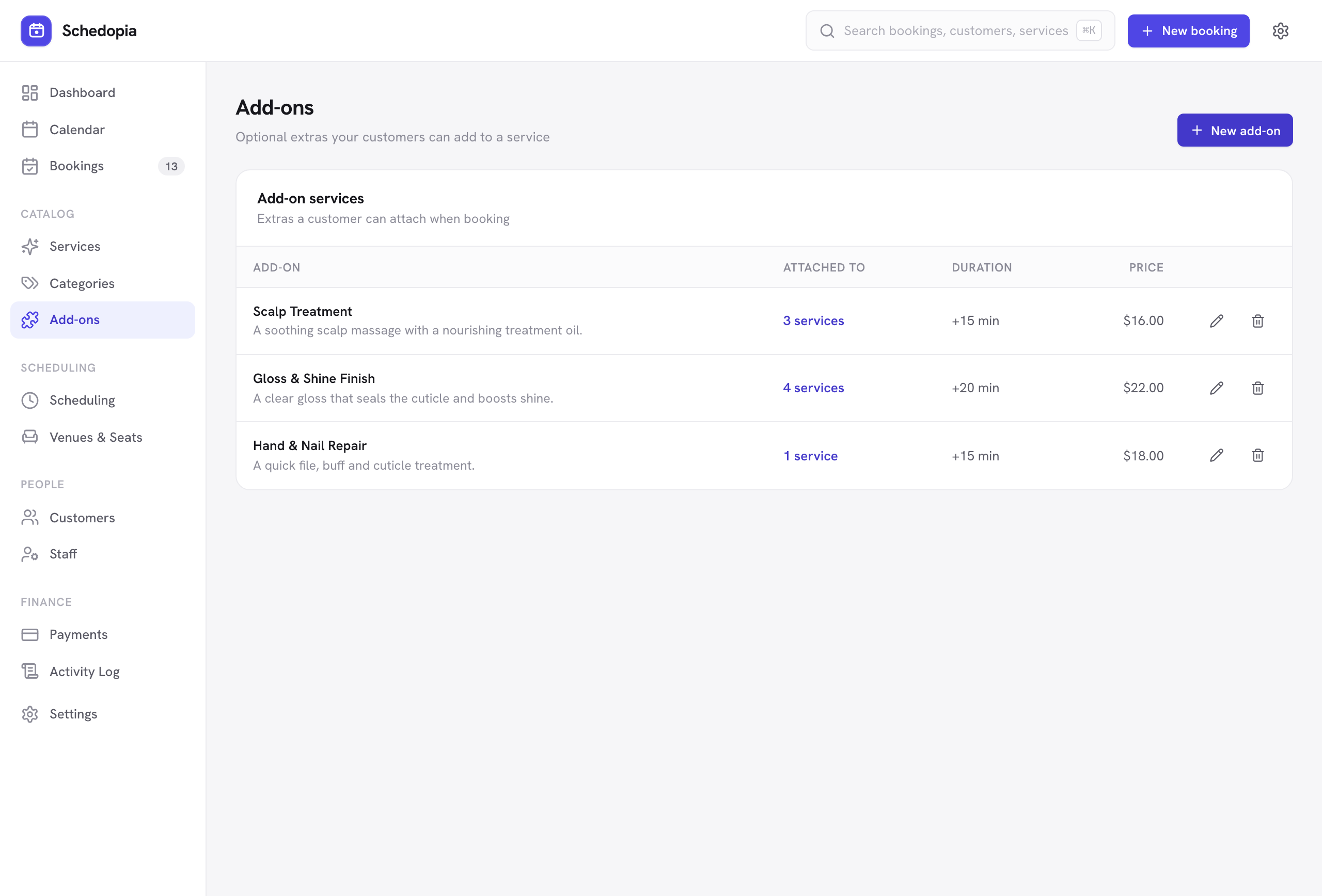Open Bookings in the sidebar
This screenshot has height=896, width=1322.
coord(102,166)
